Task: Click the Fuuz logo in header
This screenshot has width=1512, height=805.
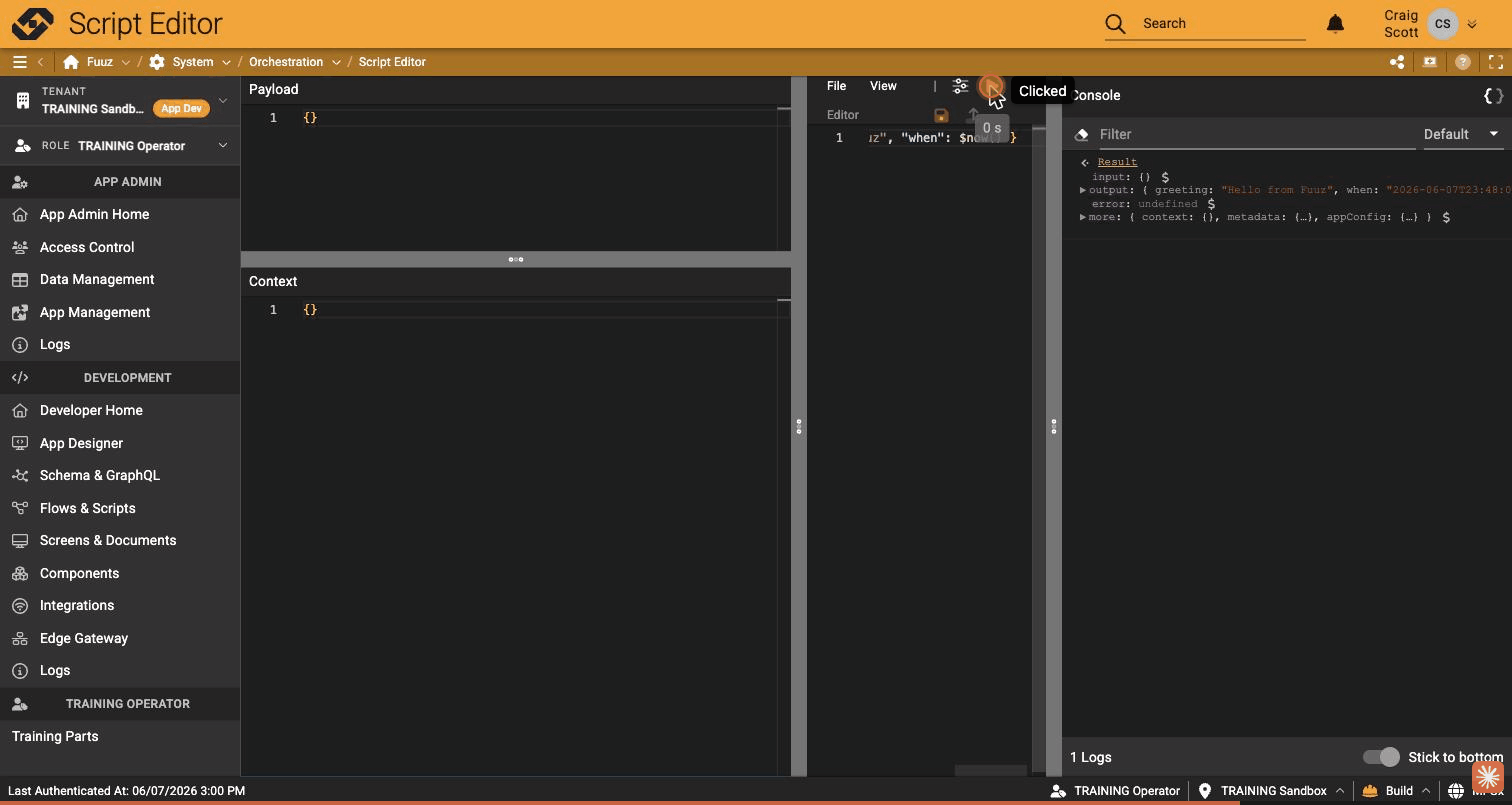Action: pos(32,23)
